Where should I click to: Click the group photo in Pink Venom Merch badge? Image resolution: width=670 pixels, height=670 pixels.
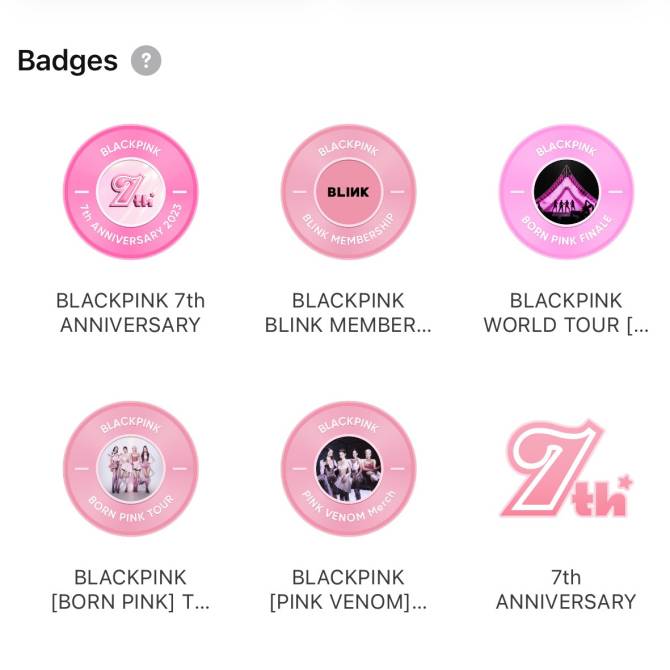(348, 469)
